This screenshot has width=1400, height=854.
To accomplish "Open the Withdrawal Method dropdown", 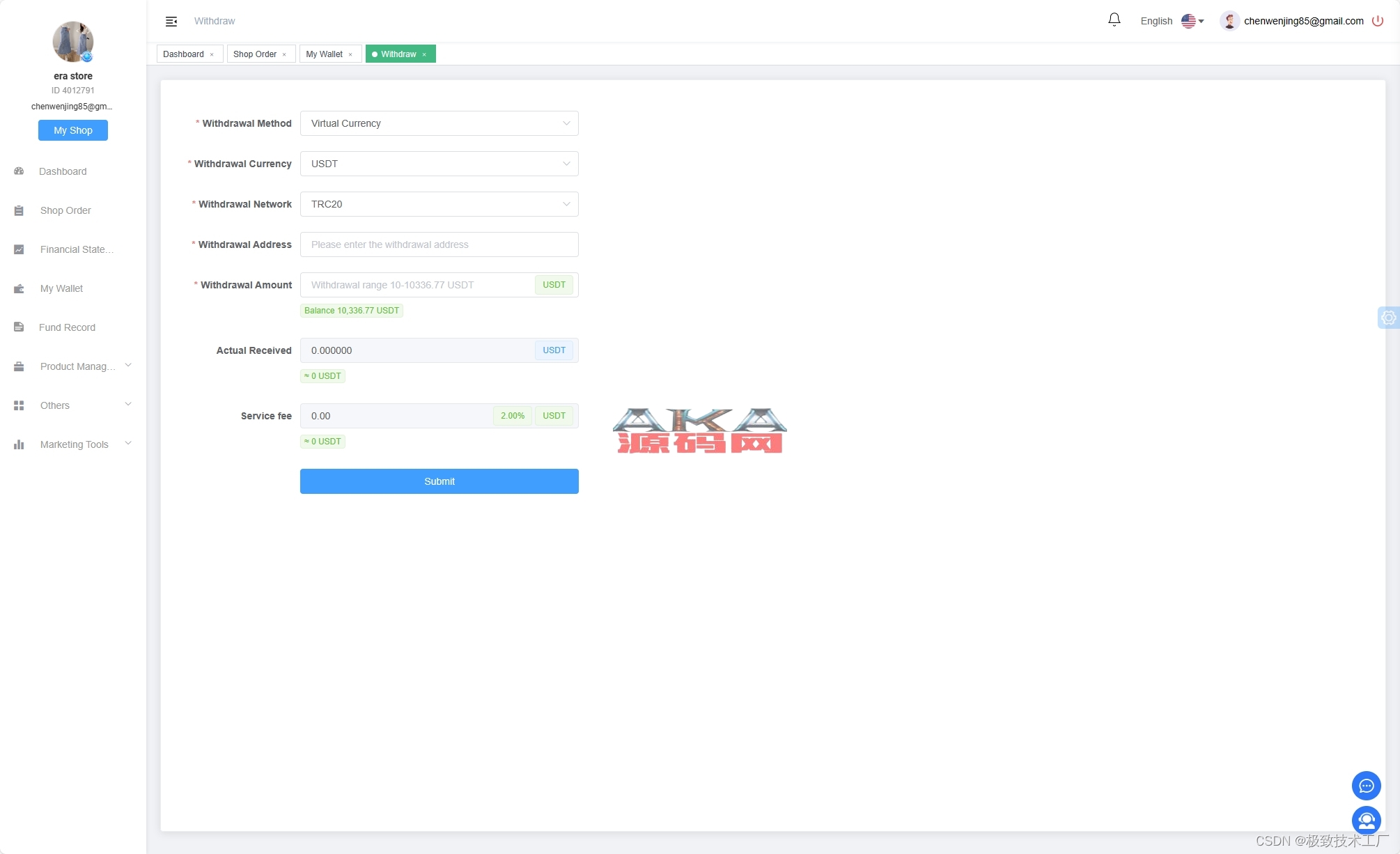I will click(439, 123).
